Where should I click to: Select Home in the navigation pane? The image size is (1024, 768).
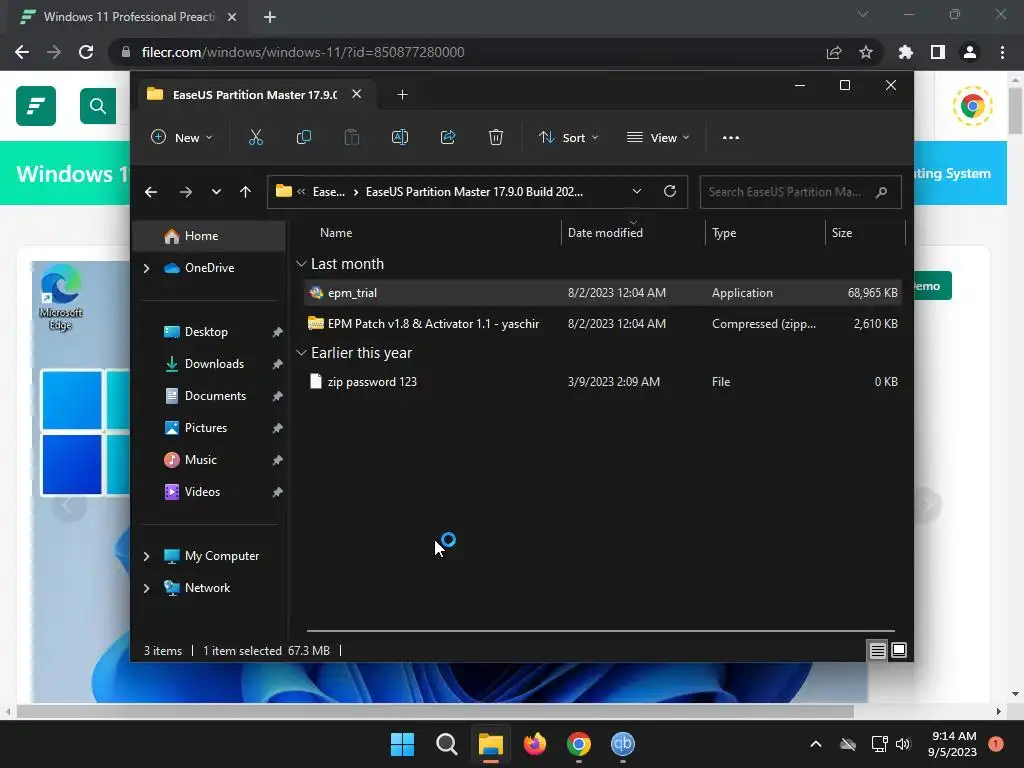[209, 236]
